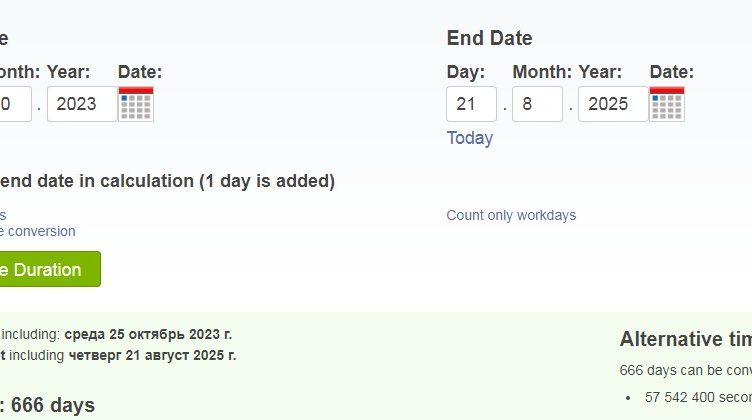The width and height of the screenshot is (752, 420).
Task: Toggle the include end date in calculation label
Action: coord(166,181)
